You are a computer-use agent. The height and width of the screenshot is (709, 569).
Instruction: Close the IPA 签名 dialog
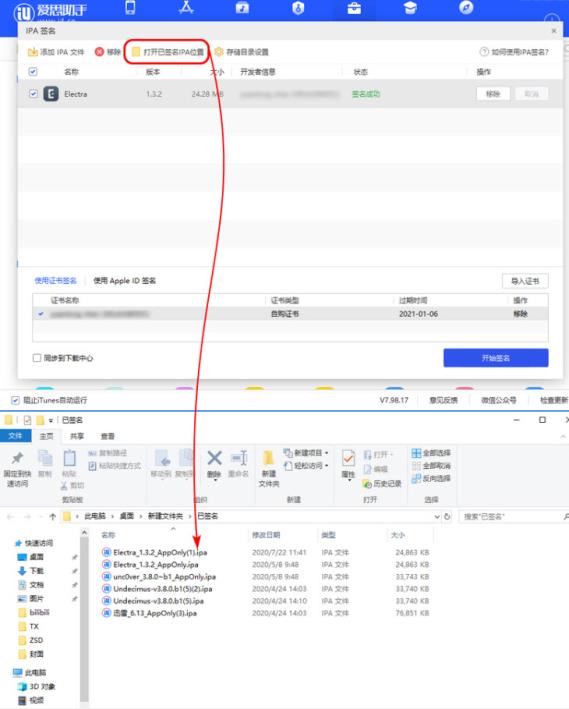pos(554,31)
